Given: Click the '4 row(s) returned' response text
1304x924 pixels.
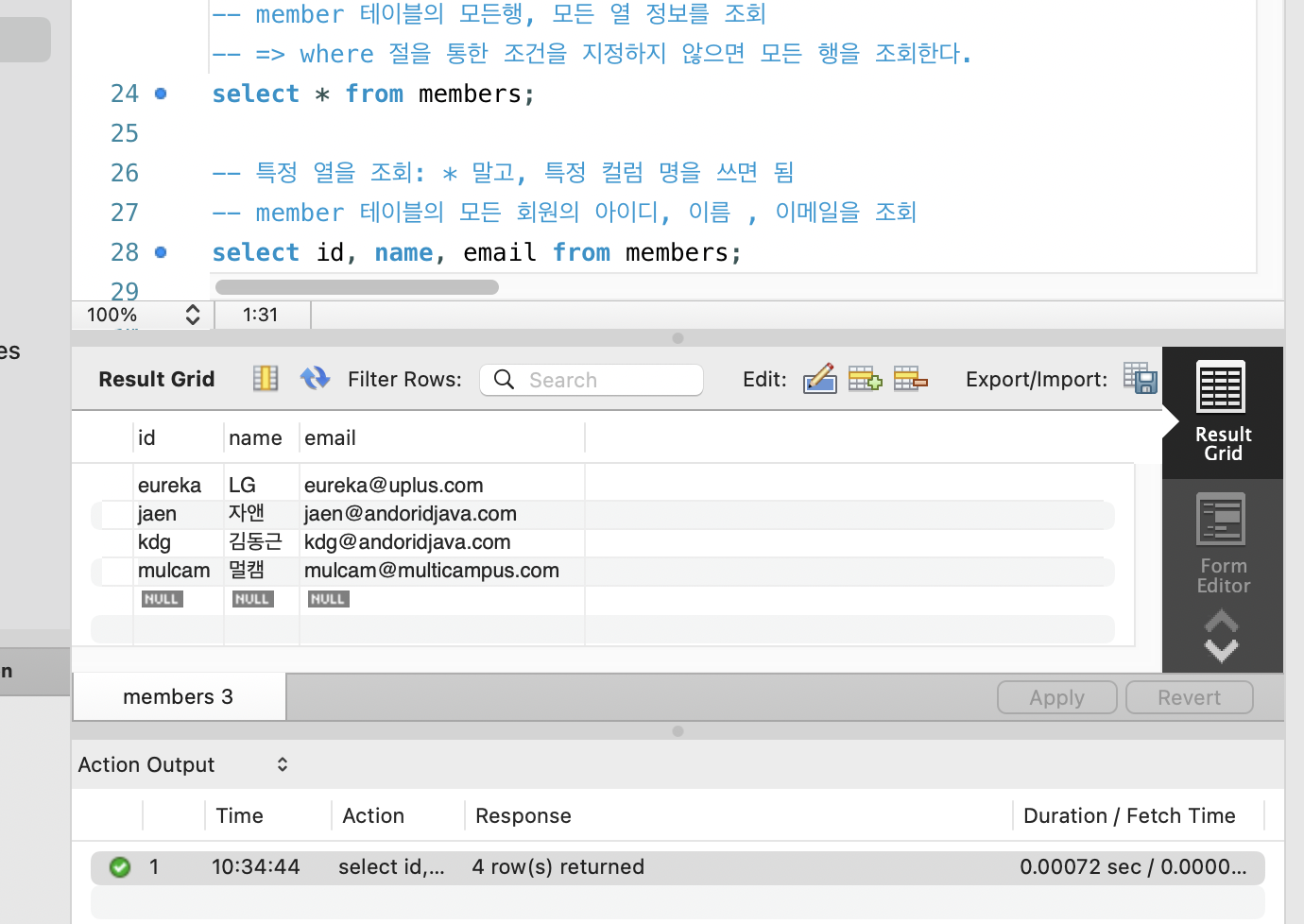Looking at the screenshot, I should [558, 866].
